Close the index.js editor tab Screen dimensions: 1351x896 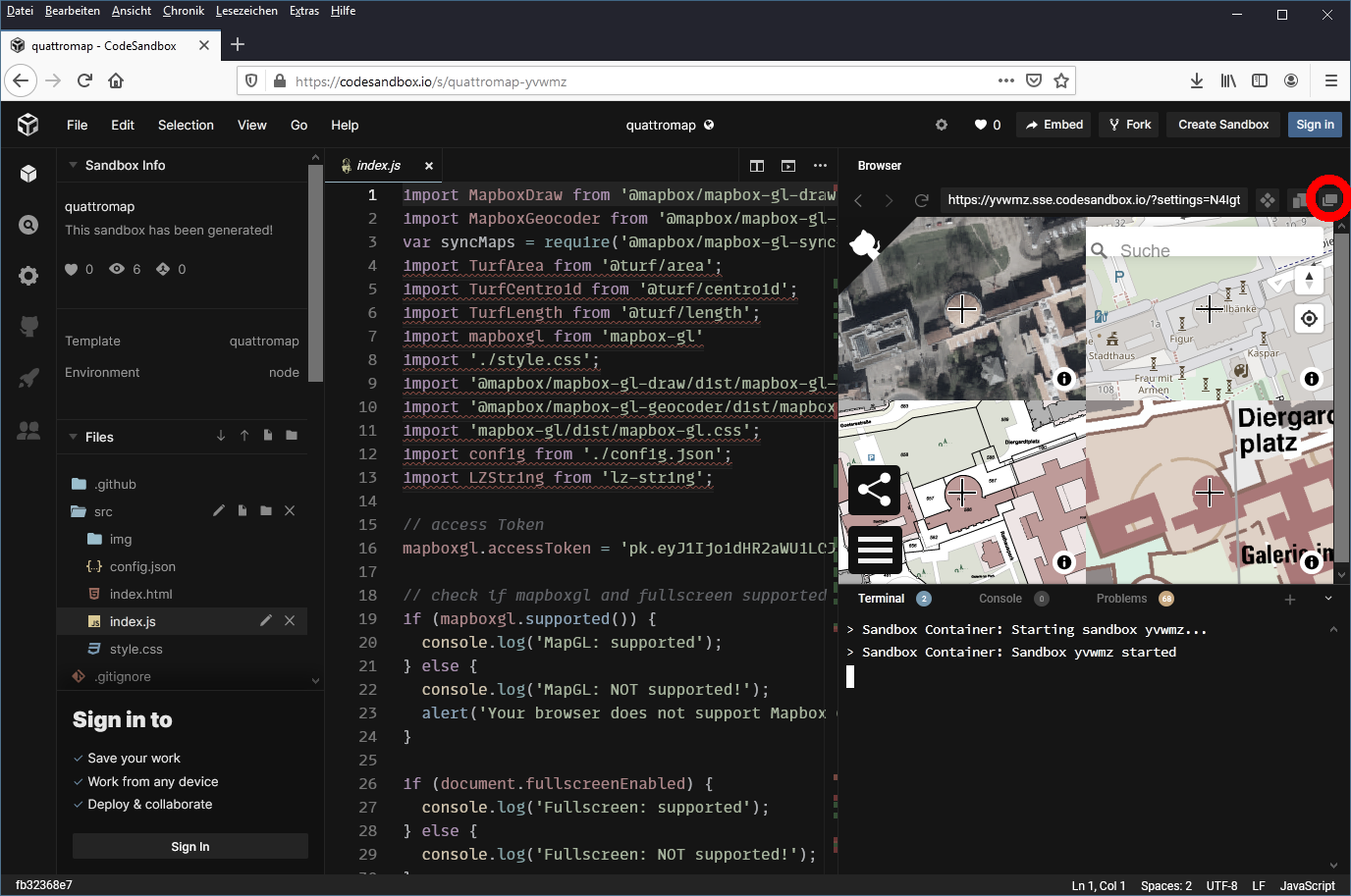(x=429, y=166)
